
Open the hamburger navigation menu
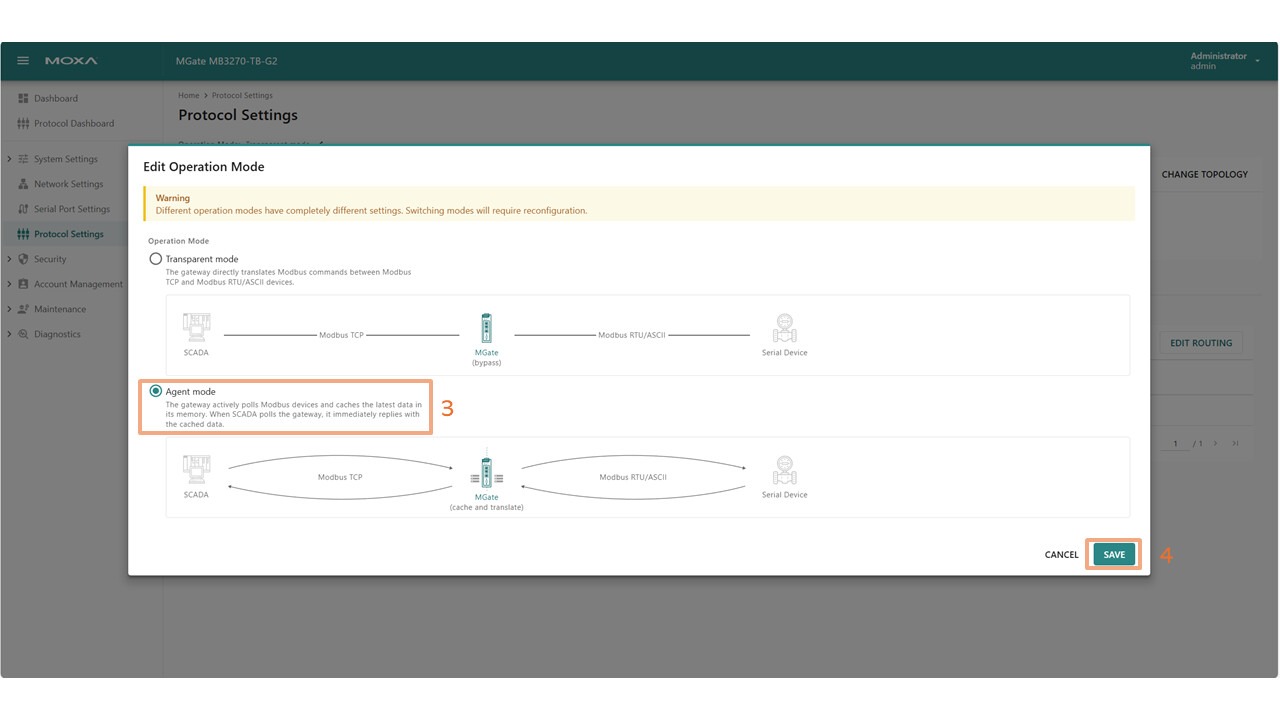point(23,61)
